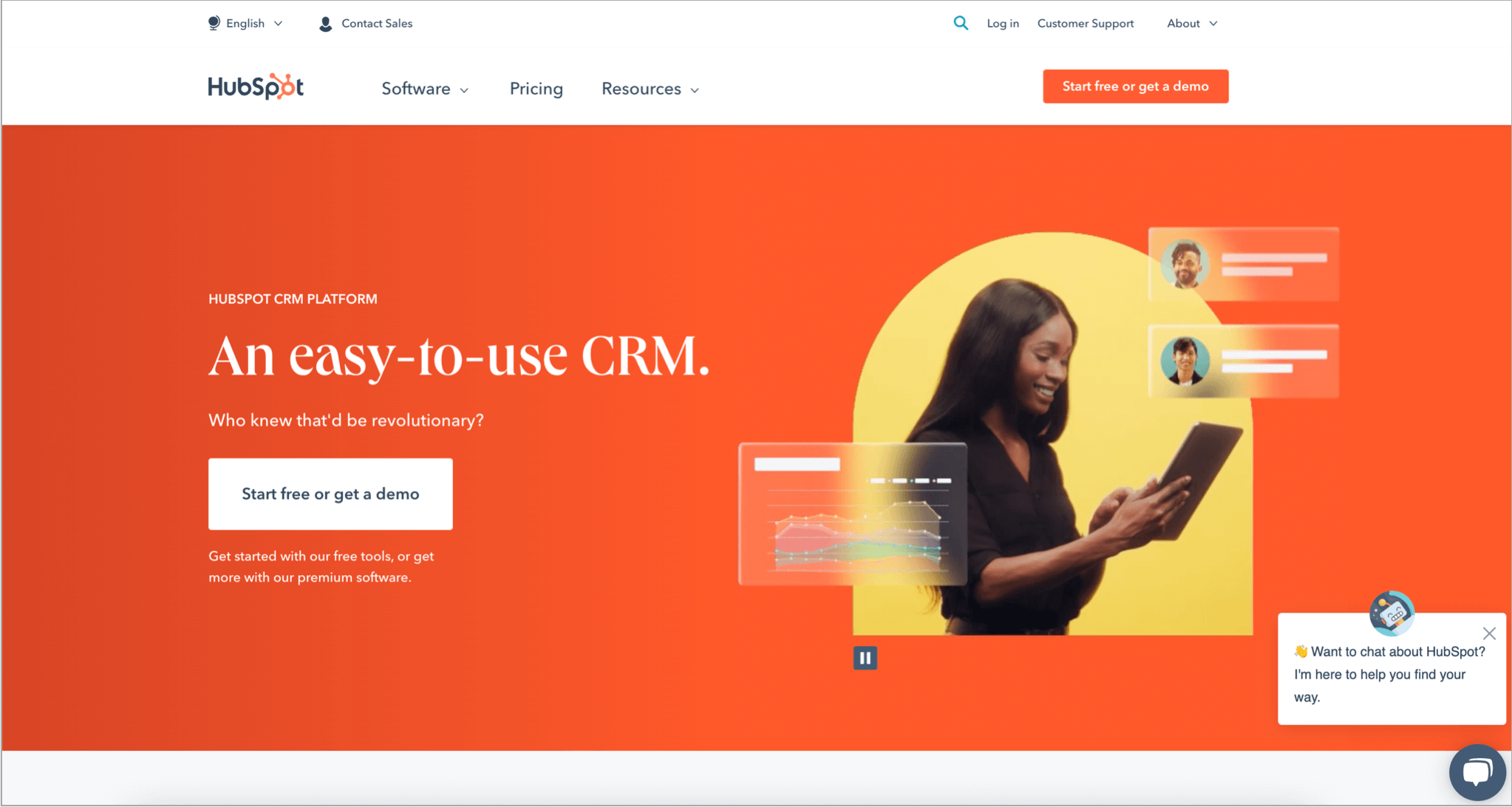Click the Pricing menu item
The height and width of the screenshot is (807, 1512).
[x=537, y=89]
